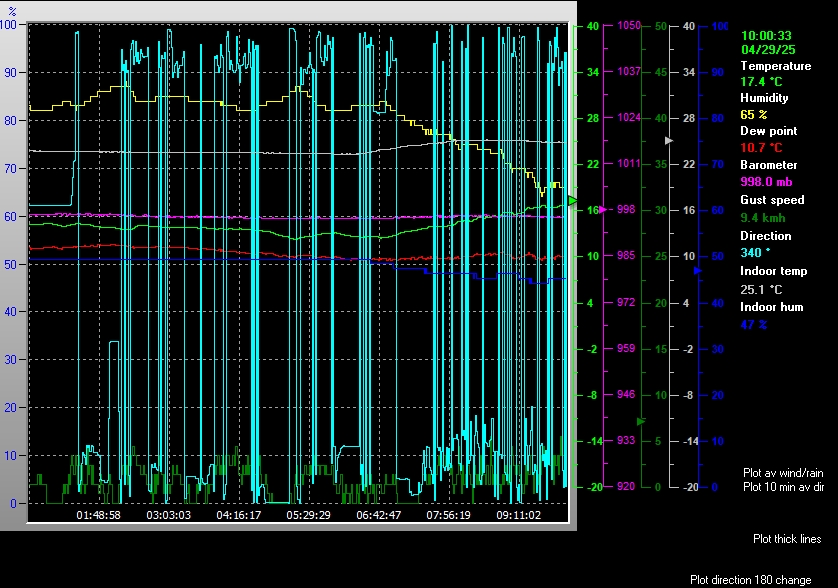Click the 07:56:19 time axis label
Image resolution: width=838 pixels, height=588 pixels.
click(x=448, y=515)
